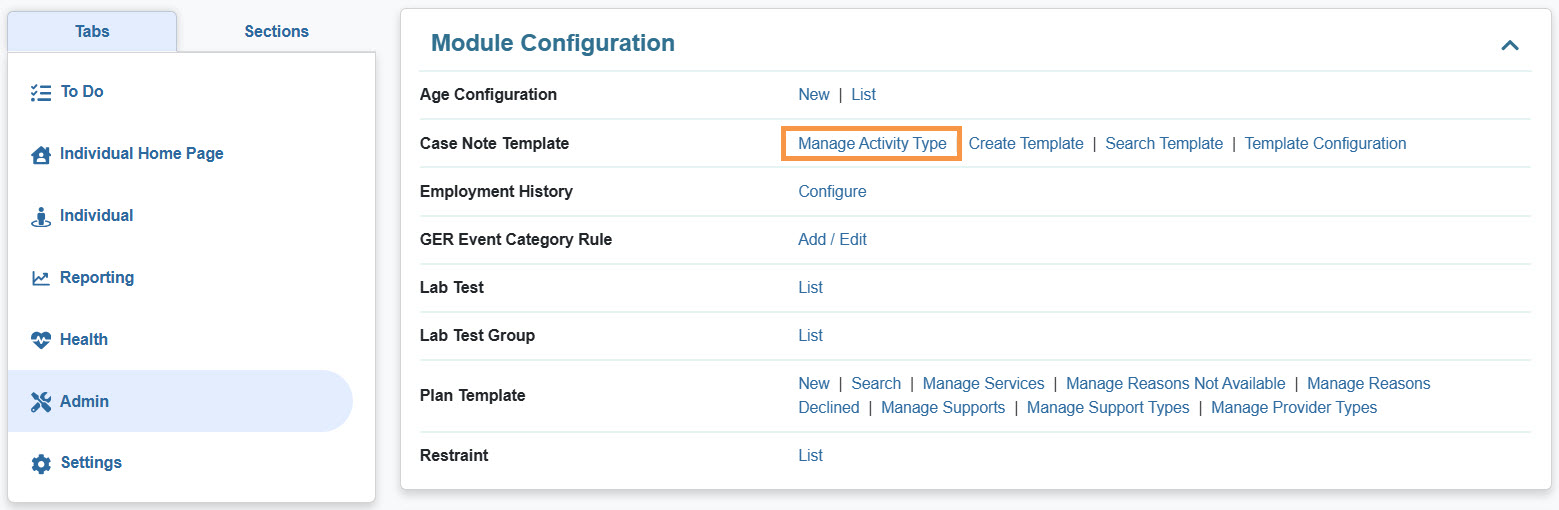Click Add / Edit GER Event Category Rule
This screenshot has height=510, width=1559.
pos(832,239)
